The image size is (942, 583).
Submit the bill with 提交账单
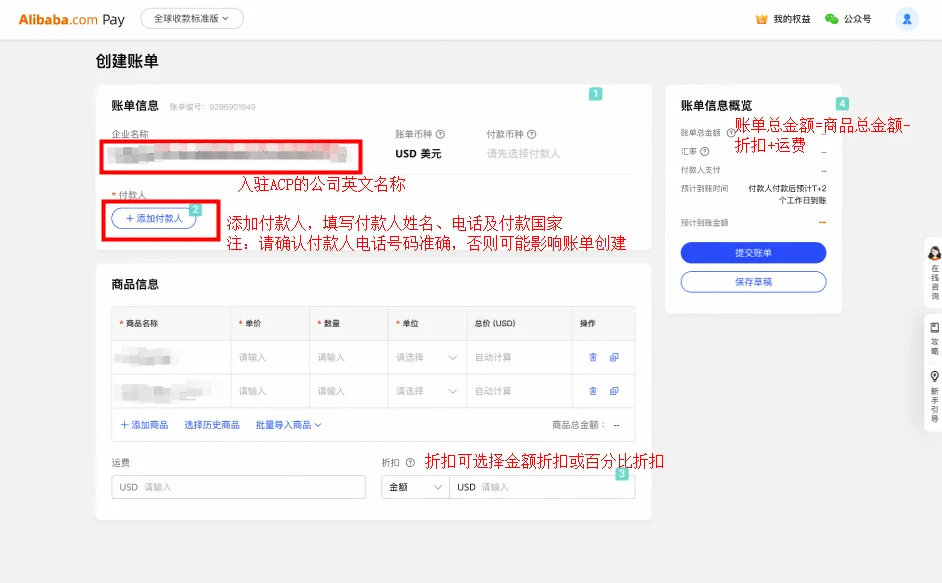pos(752,252)
